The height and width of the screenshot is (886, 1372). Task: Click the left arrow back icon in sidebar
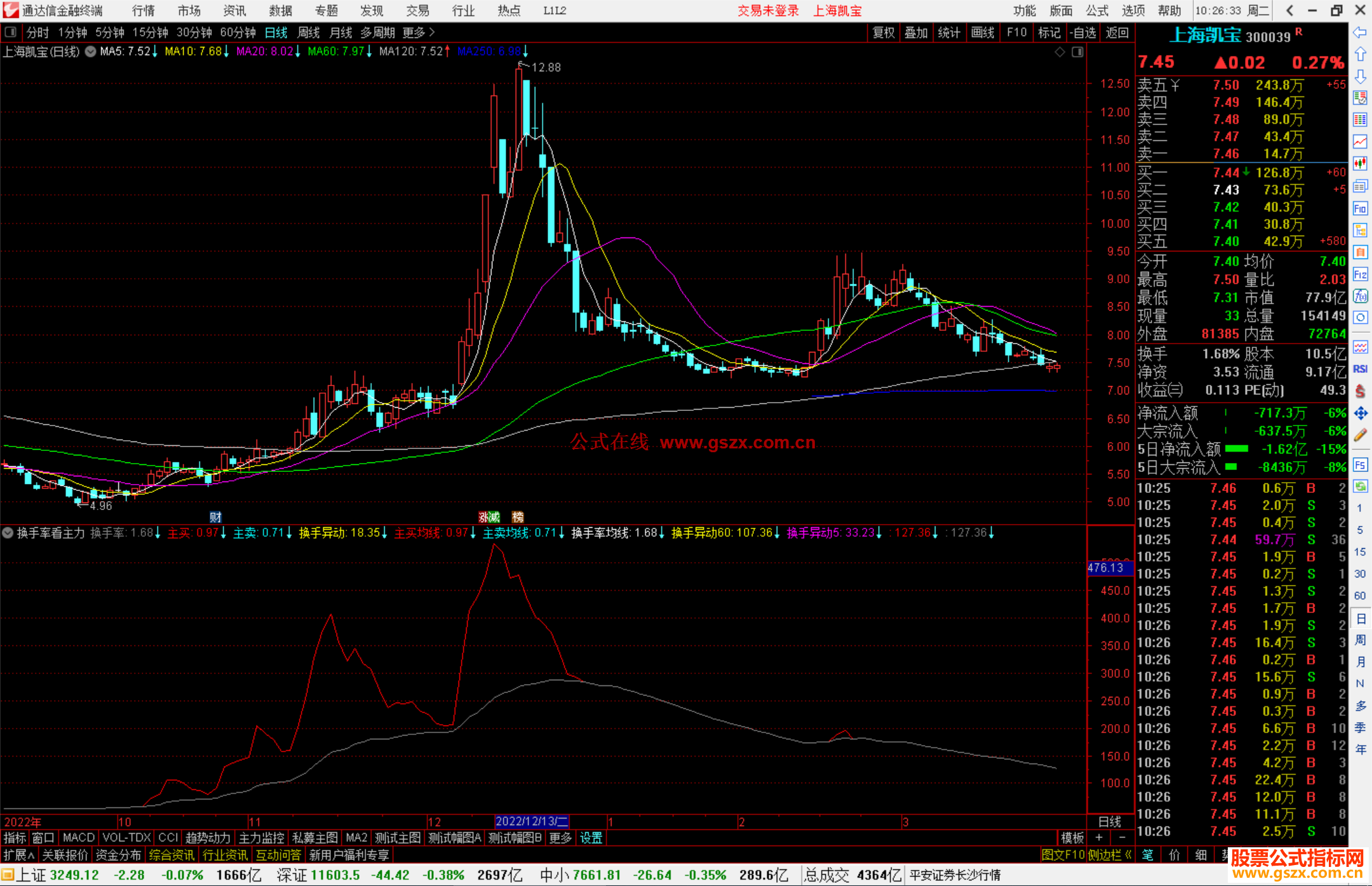[1360, 32]
